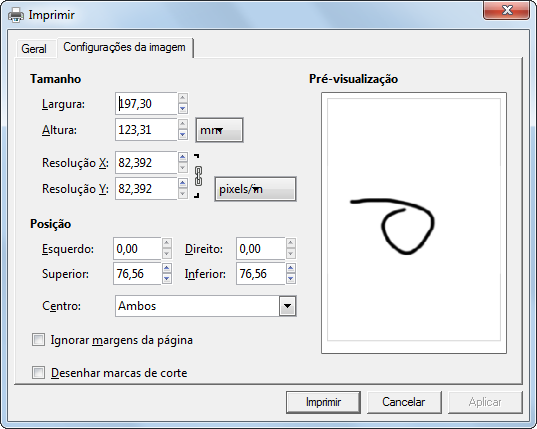
Task: Select the Configurações da imagem tab
Action: (125, 47)
